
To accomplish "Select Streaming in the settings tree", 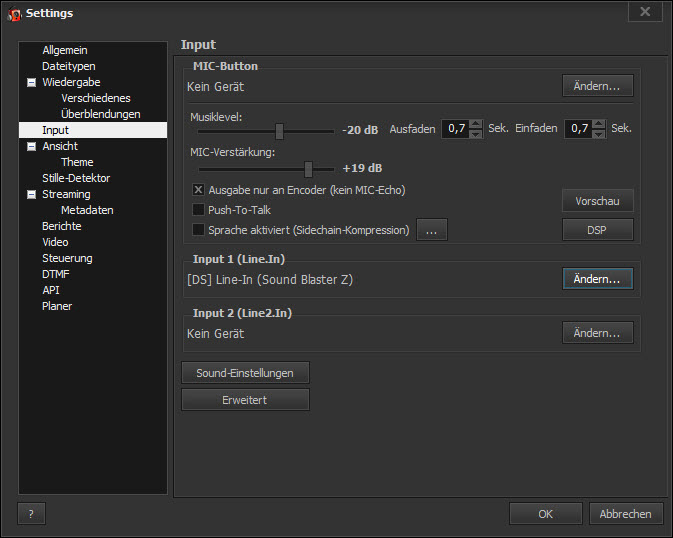I will 66,194.
